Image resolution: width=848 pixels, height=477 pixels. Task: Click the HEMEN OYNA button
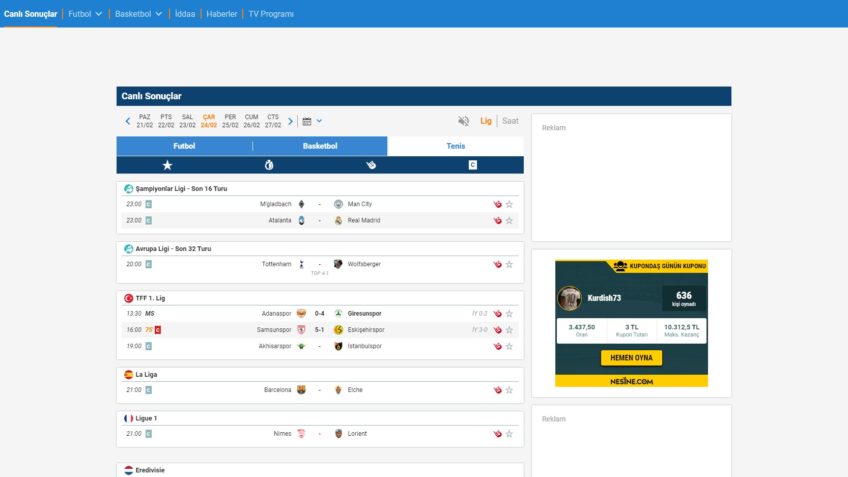pyautogui.click(x=631, y=358)
